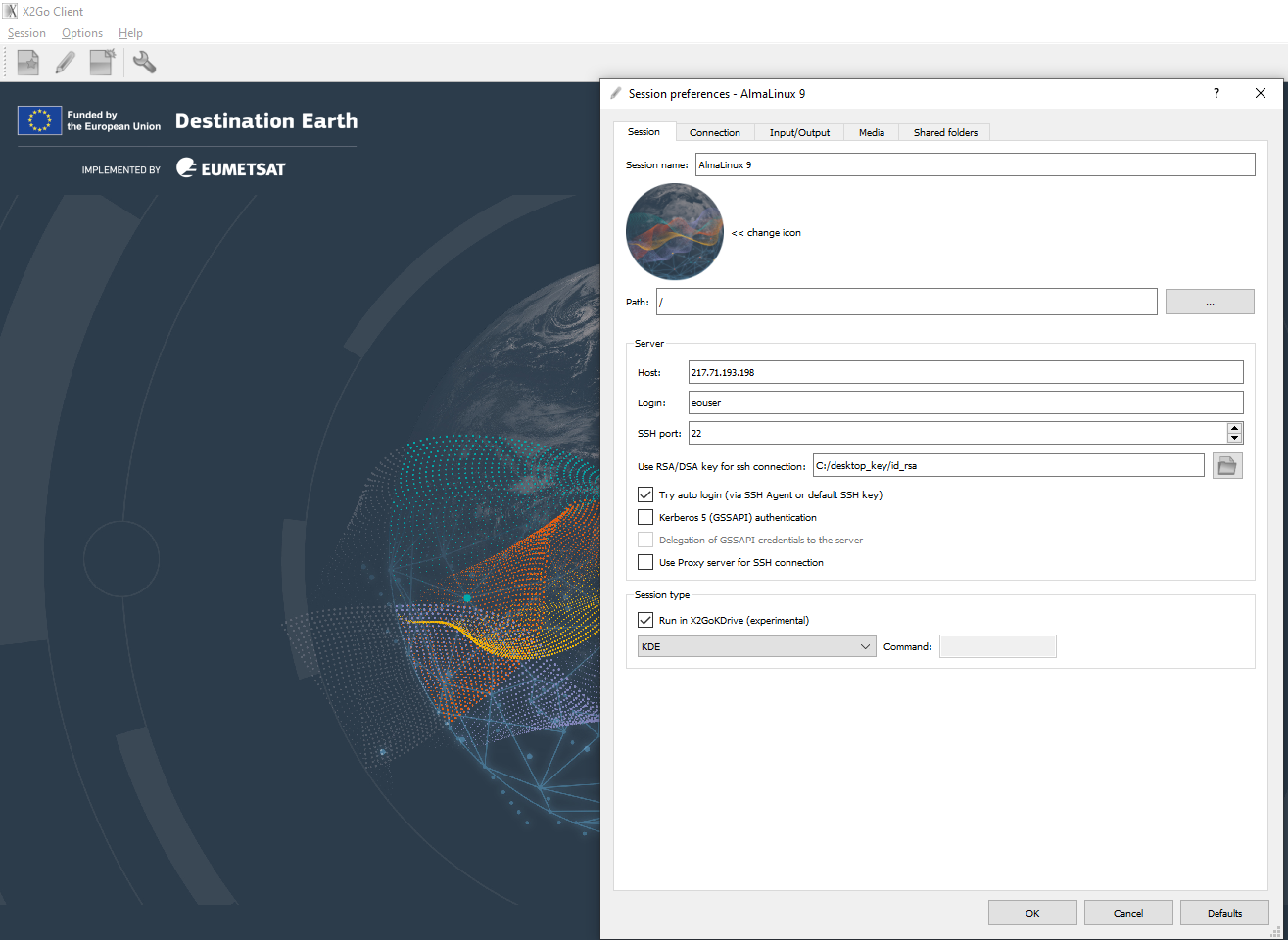Click the Defaults button
The image size is (1288, 940).
coord(1224,913)
